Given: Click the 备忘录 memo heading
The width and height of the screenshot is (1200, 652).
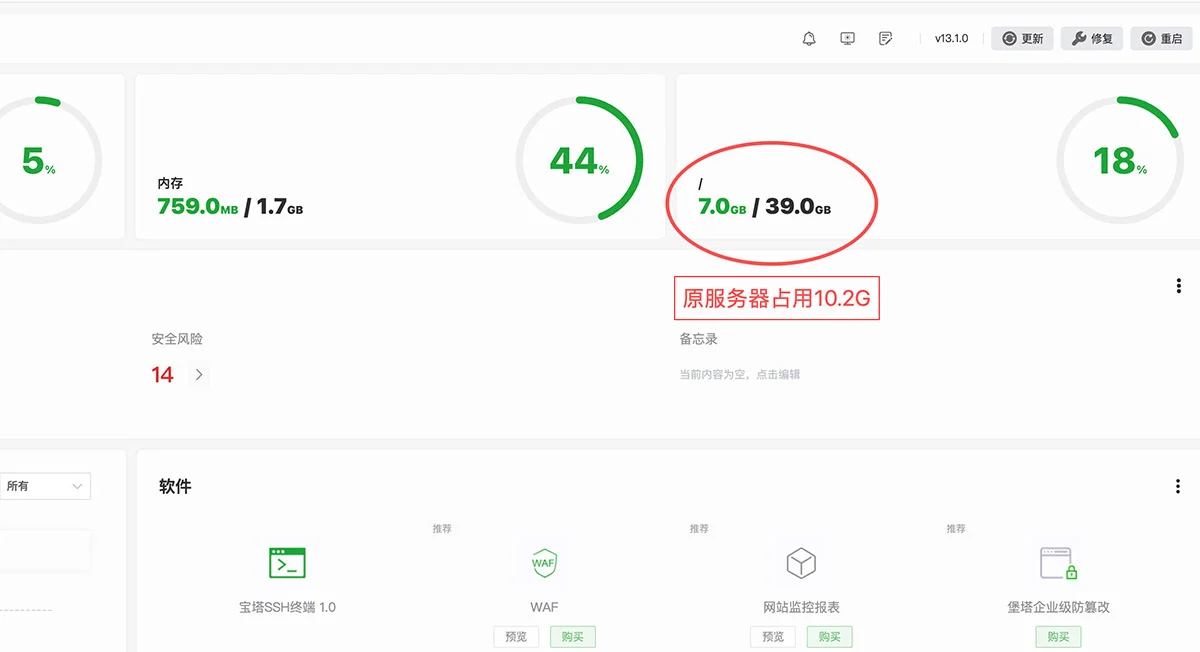Looking at the screenshot, I should pos(699,339).
